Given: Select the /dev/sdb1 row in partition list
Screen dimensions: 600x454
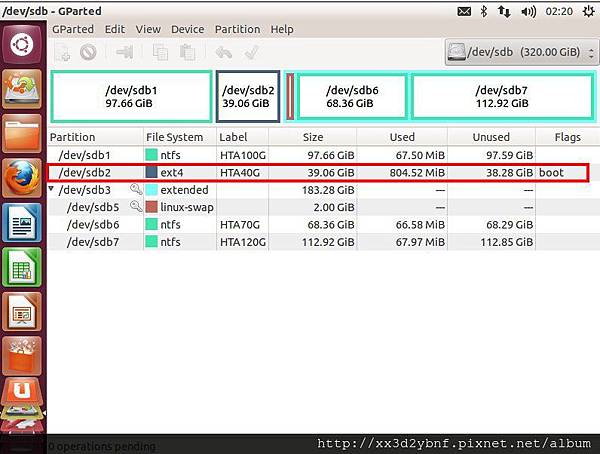Looking at the screenshot, I should [x=323, y=155].
